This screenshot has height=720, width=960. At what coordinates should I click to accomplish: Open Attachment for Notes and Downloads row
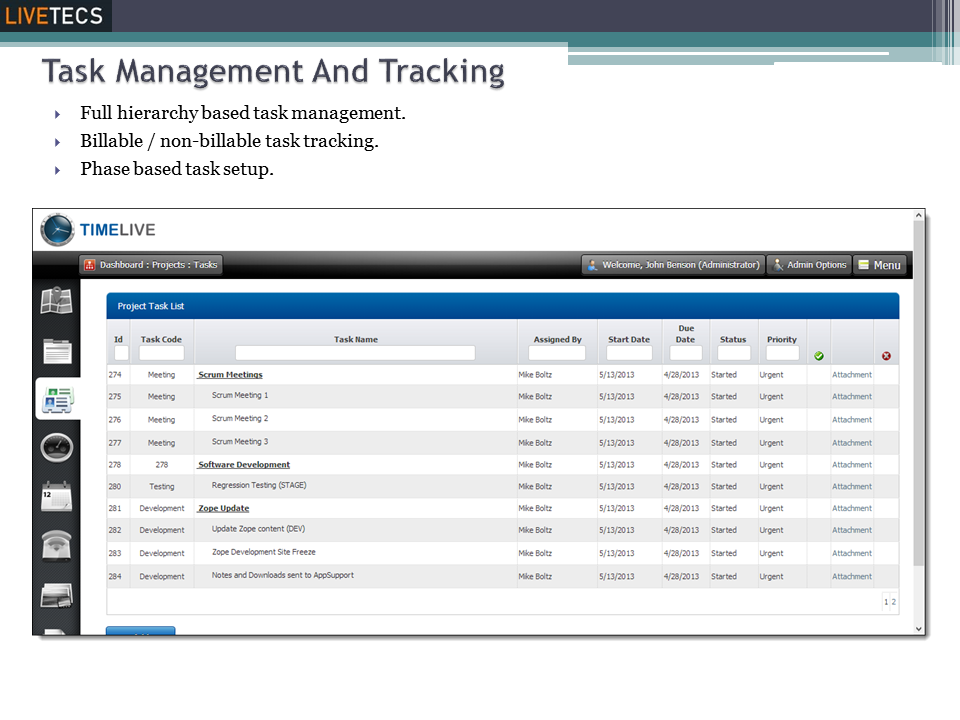tap(852, 577)
